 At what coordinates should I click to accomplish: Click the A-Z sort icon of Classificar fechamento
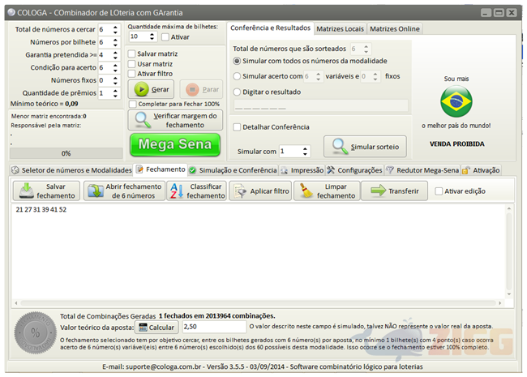[176, 191]
